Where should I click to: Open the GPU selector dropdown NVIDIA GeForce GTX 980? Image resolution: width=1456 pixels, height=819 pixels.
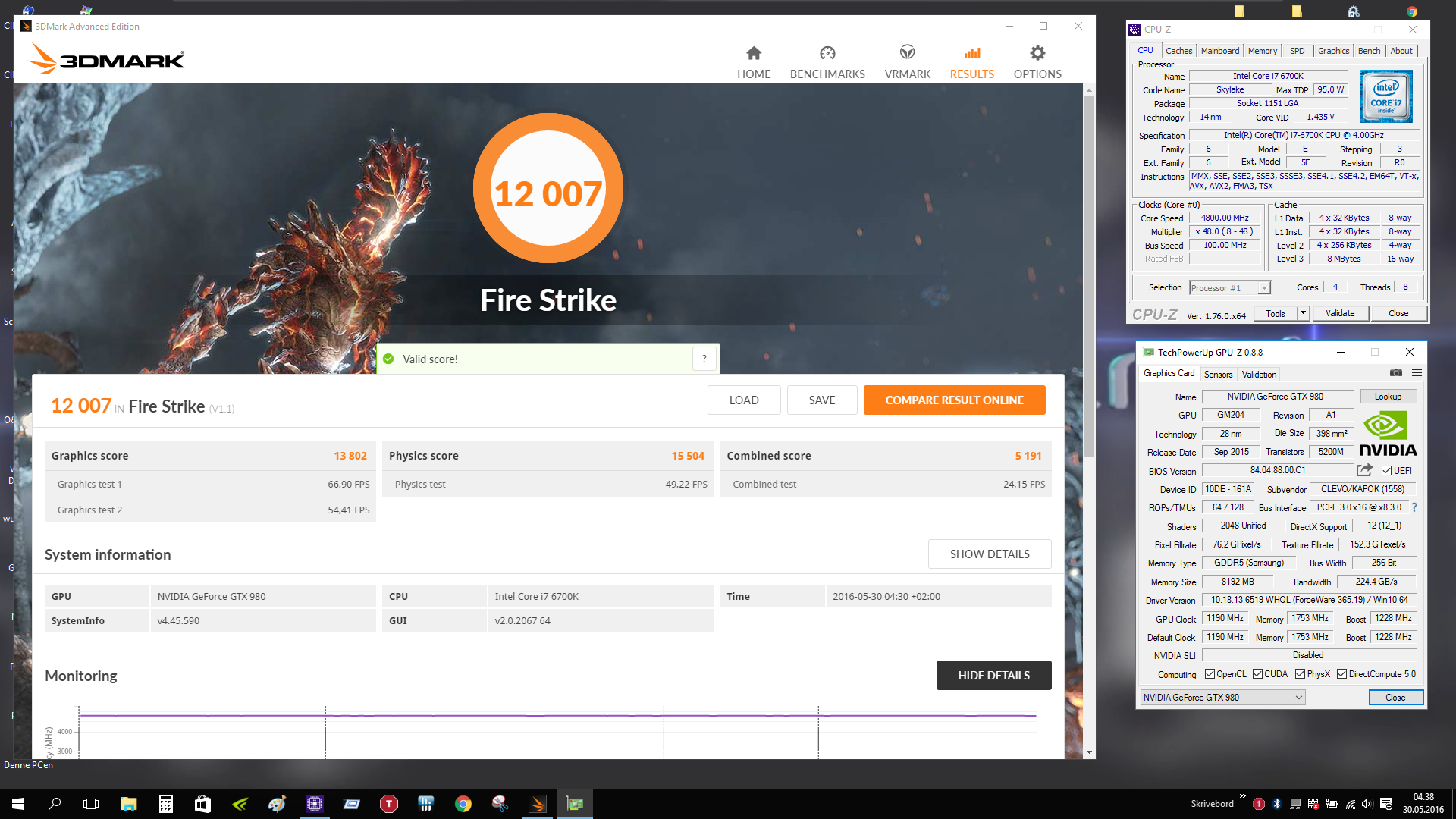[1222, 698]
